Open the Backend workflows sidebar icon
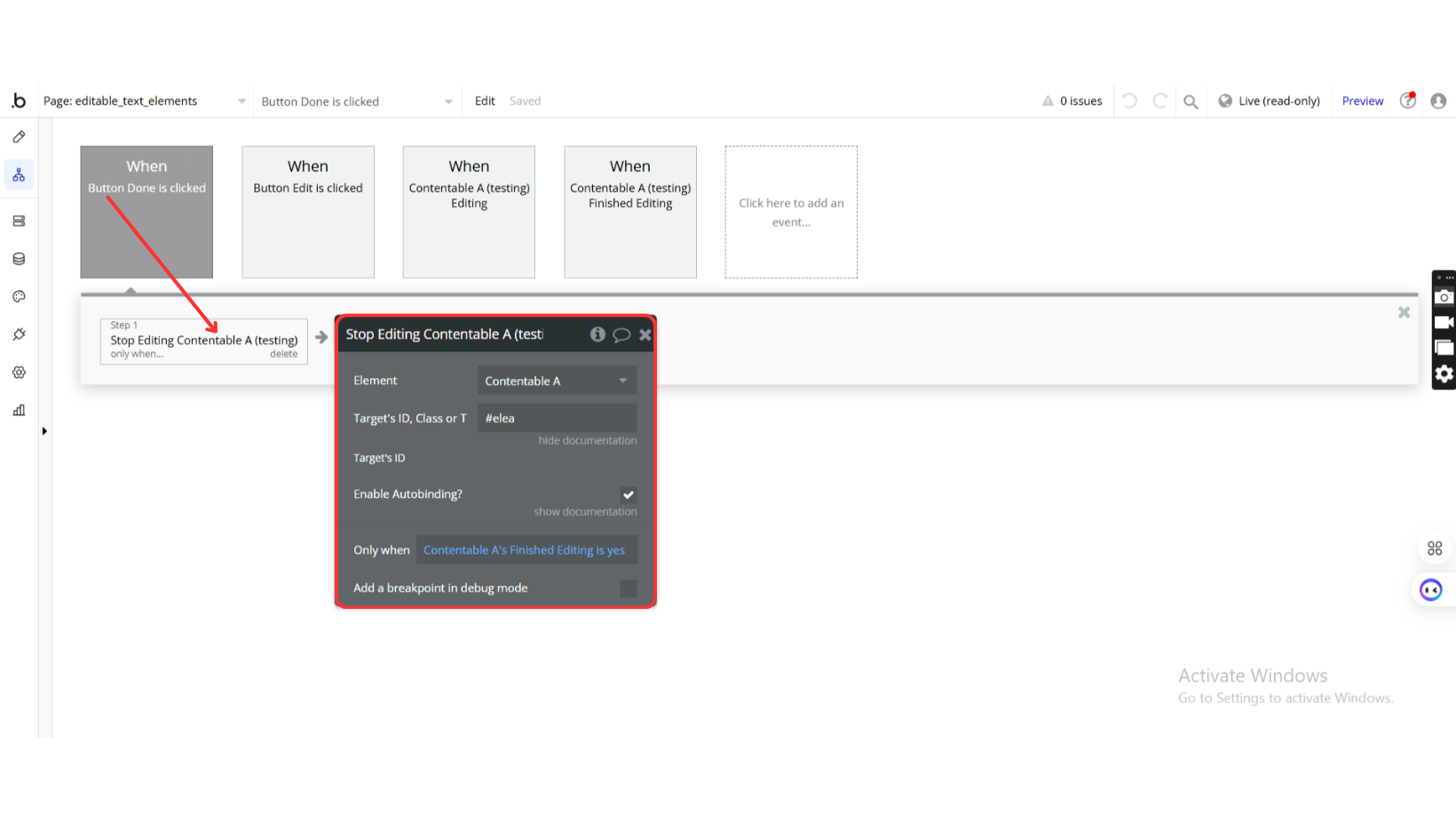The image size is (1456, 820). [x=19, y=221]
